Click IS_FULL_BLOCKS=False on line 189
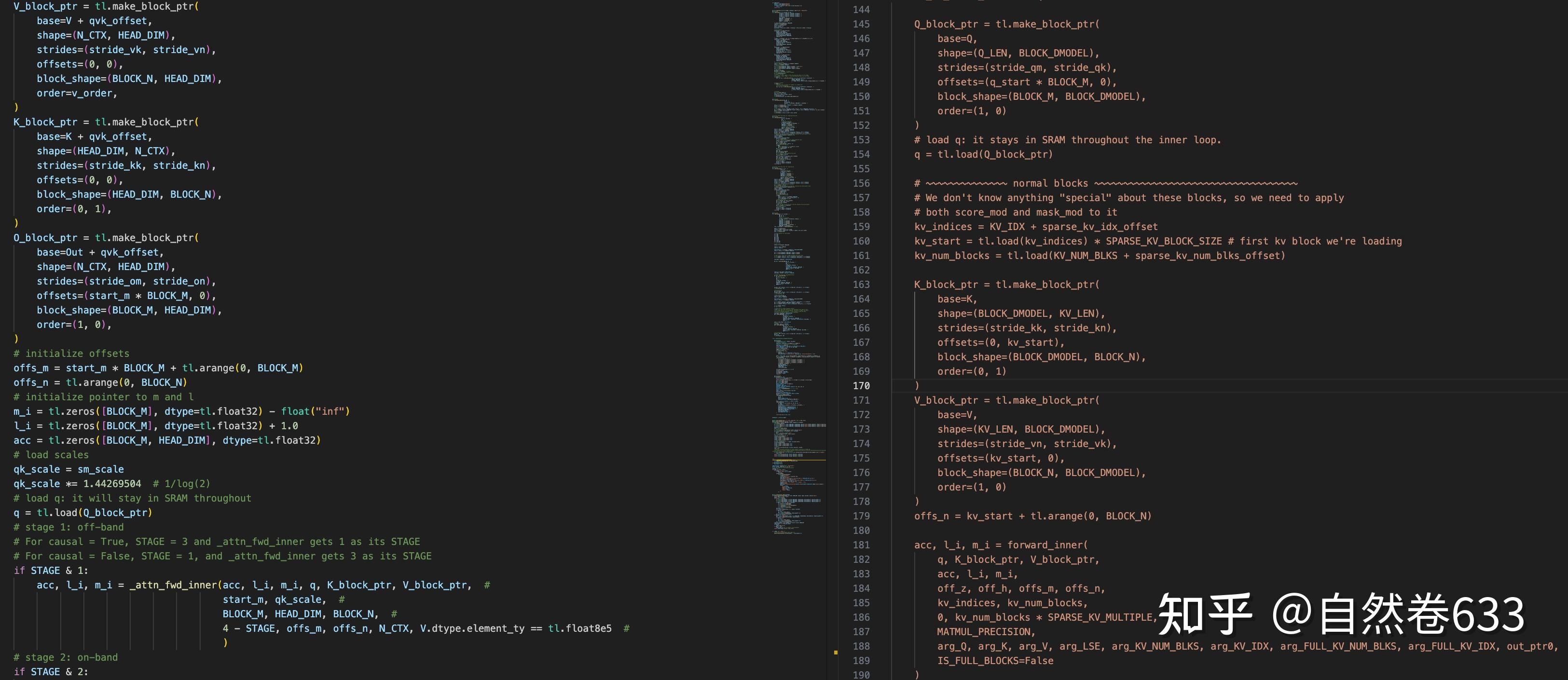This screenshot has width=1568, height=680. pos(995,661)
